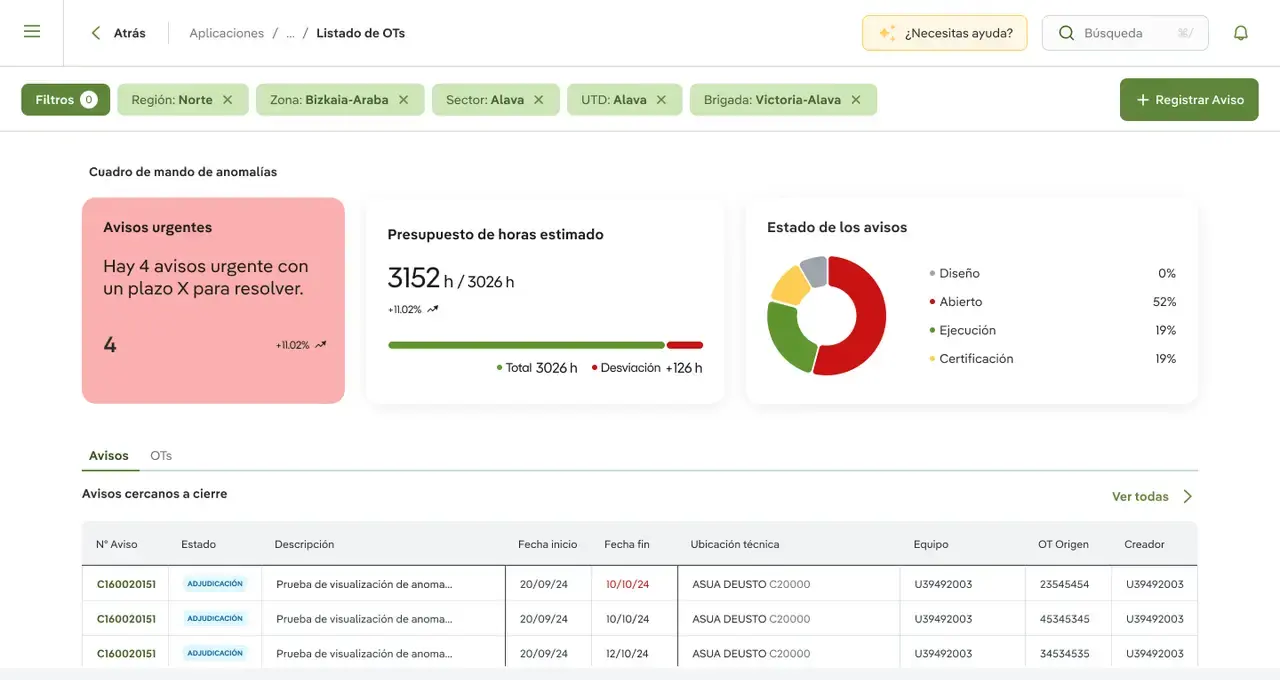Click the sparkle icon in ¿Necesitas ayuda?
The image size is (1280, 680).
(x=887, y=33)
